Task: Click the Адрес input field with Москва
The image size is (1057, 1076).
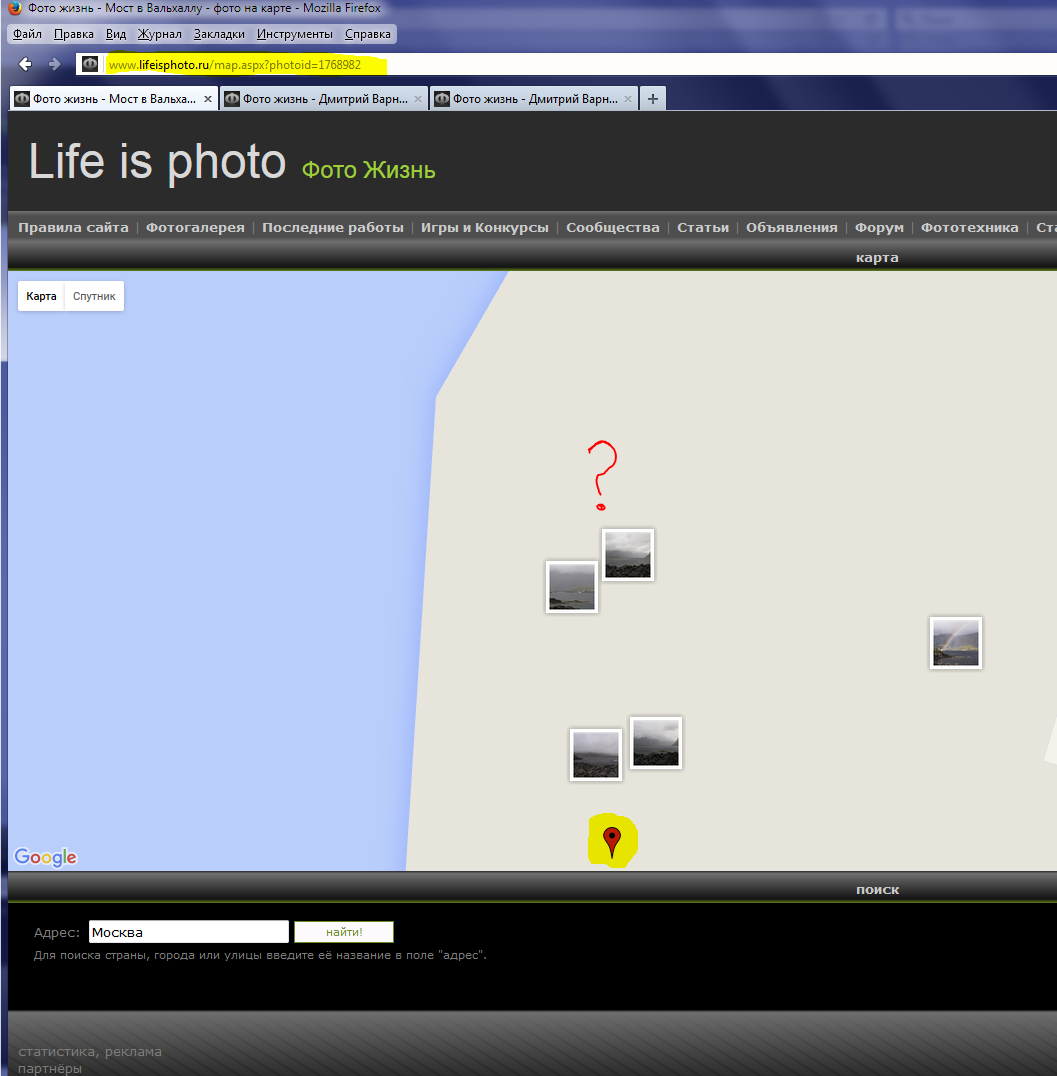Action: click(x=188, y=932)
